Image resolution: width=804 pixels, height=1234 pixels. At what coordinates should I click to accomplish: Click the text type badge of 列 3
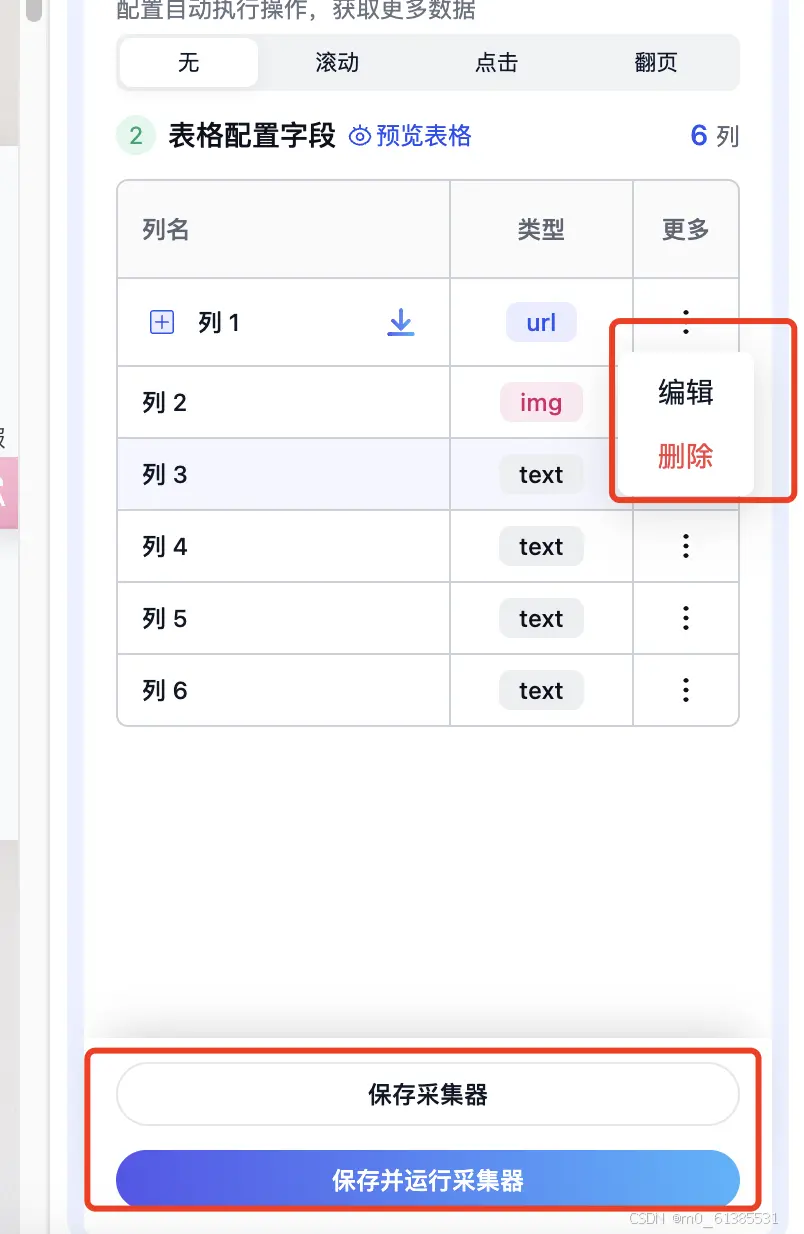(540, 474)
